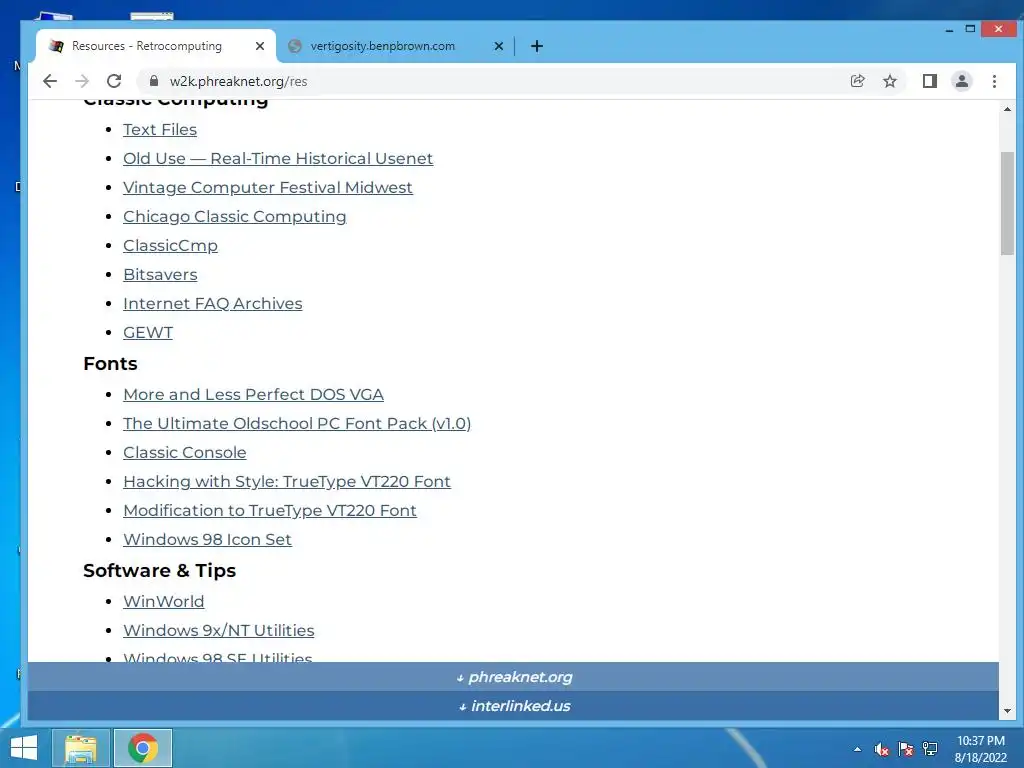
Task: Open the Windows 98 Icon Set link
Action: [208, 539]
